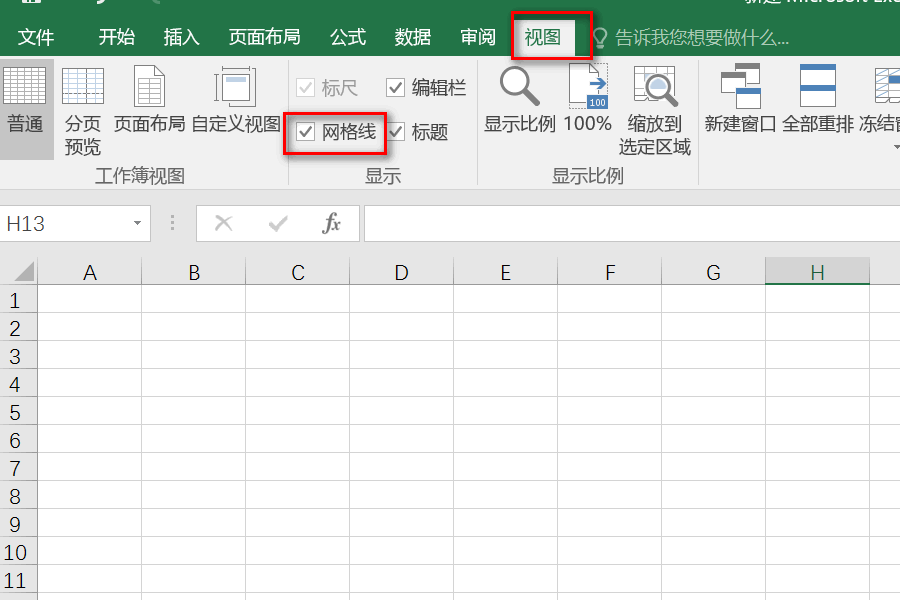Reset zoom to 100%
The height and width of the screenshot is (600, 900).
(x=588, y=99)
